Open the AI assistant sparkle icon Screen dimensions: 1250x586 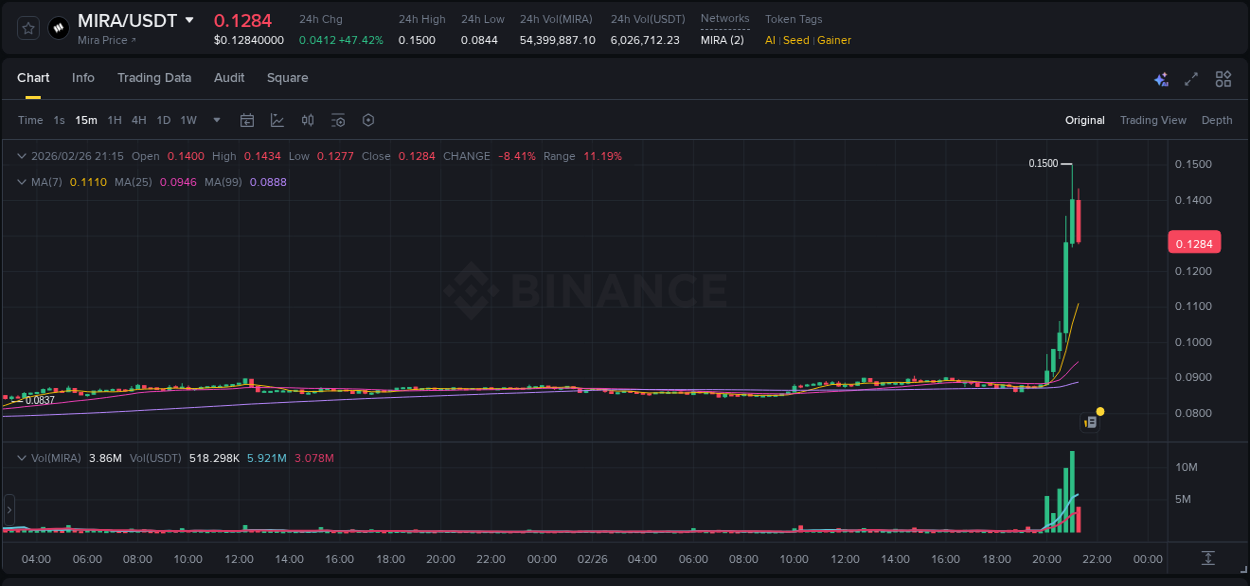1161,78
